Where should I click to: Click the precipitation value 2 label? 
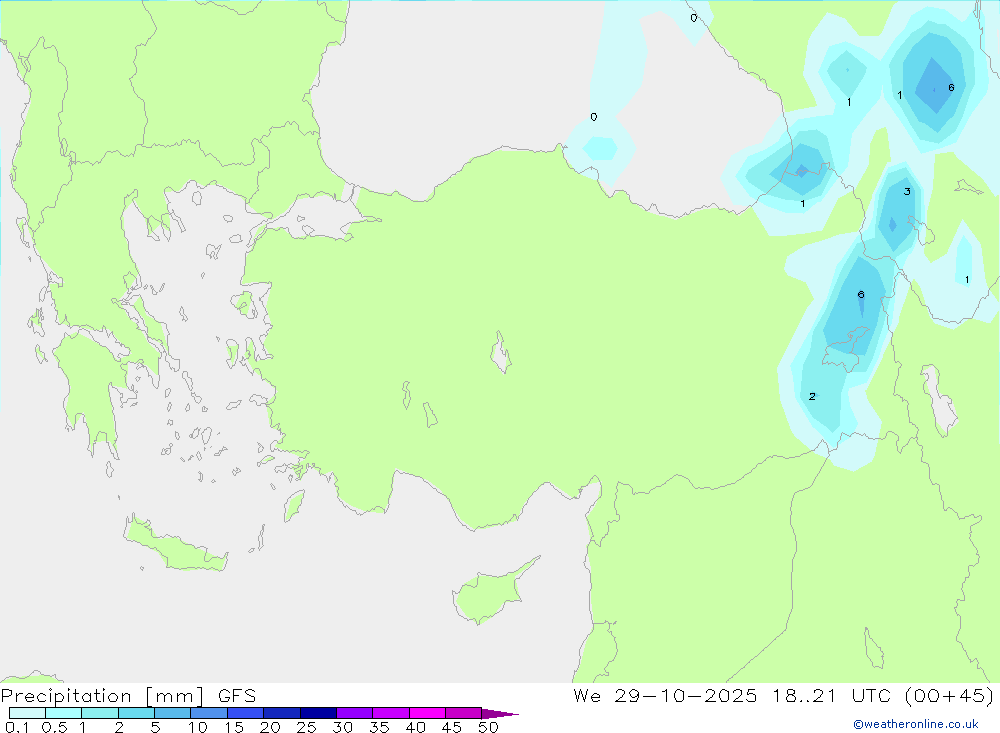pyautogui.click(x=812, y=396)
